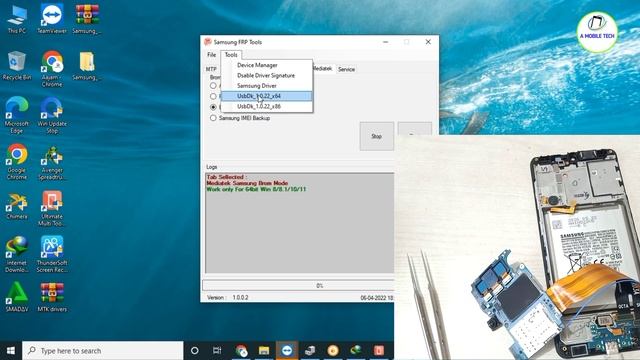The height and width of the screenshot is (360, 640).
Task: Choose UsbDk_1.0.22_x86 menu entry
Action: [267, 106]
